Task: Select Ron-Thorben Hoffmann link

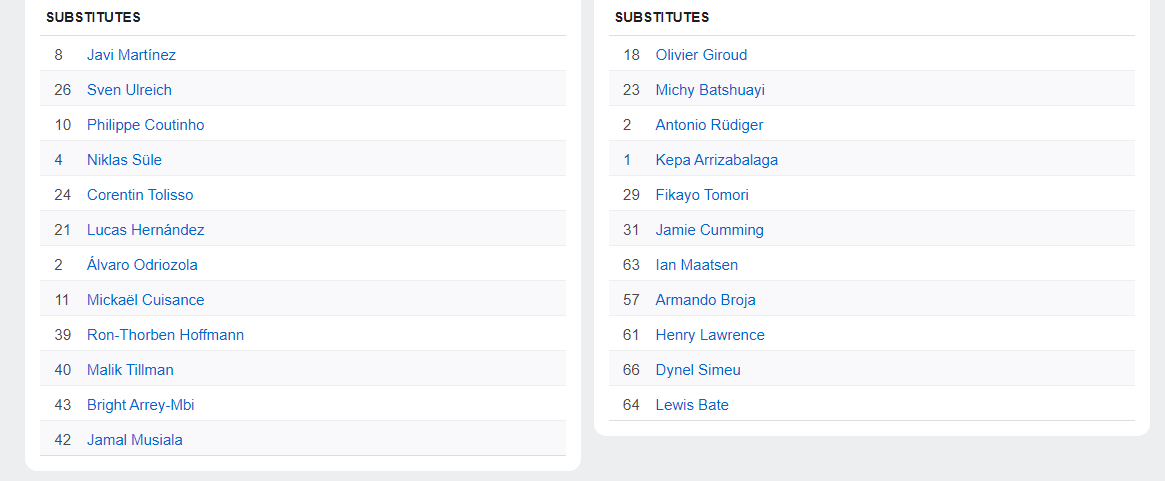Action: click(165, 335)
